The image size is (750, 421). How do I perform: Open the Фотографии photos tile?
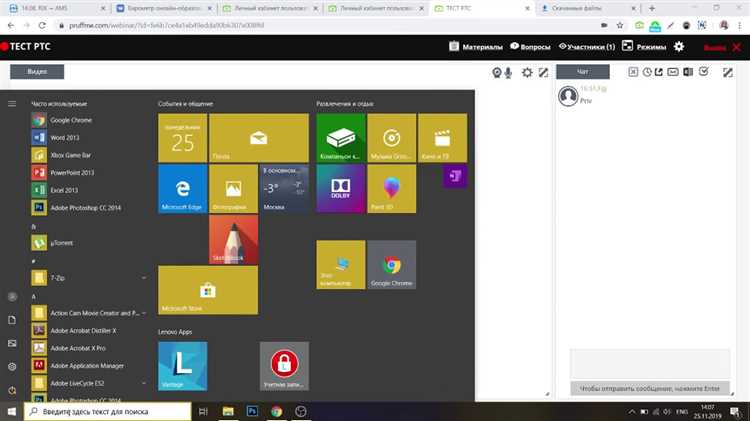tap(233, 188)
